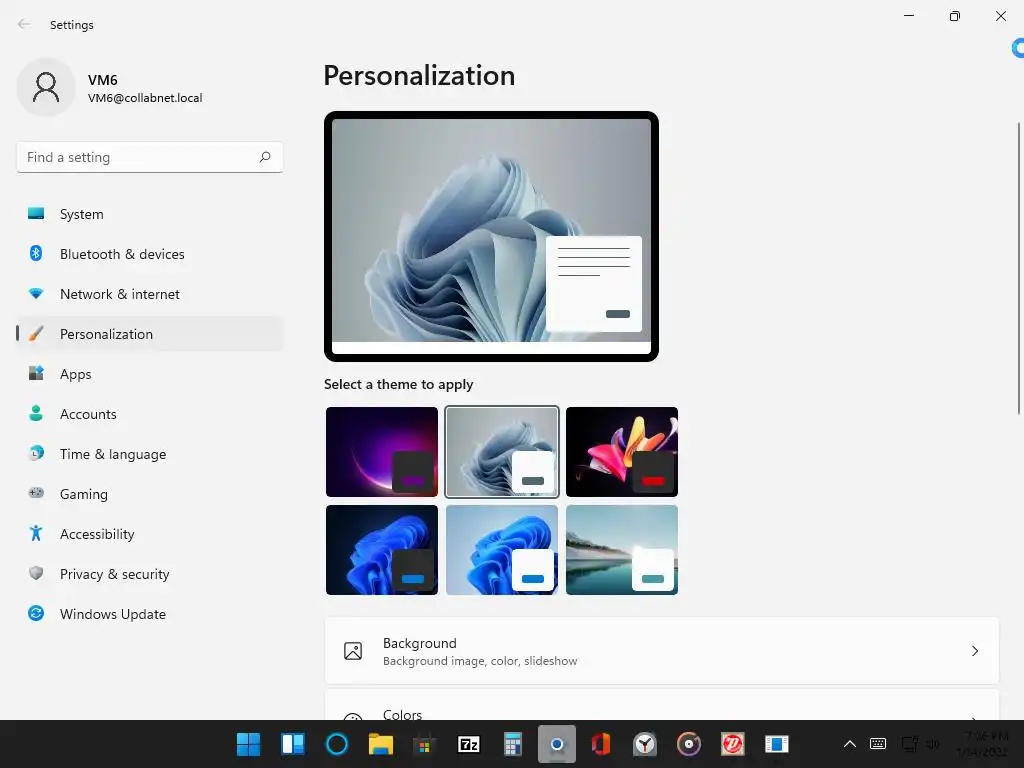
Task: Open the blue window app on the taskbar
Action: click(x=777, y=744)
